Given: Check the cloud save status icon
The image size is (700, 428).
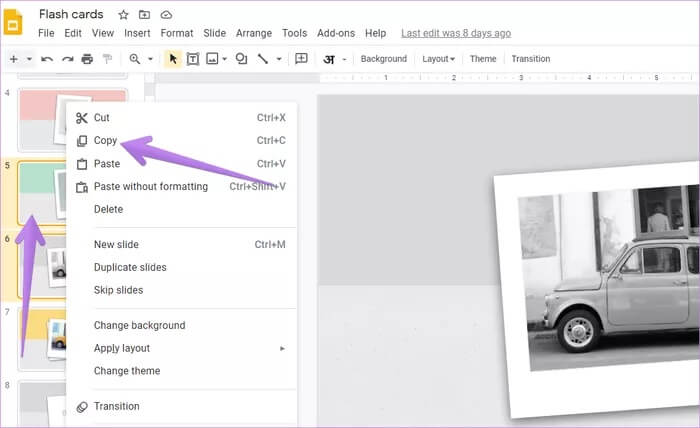Looking at the screenshot, I should click(166, 15).
